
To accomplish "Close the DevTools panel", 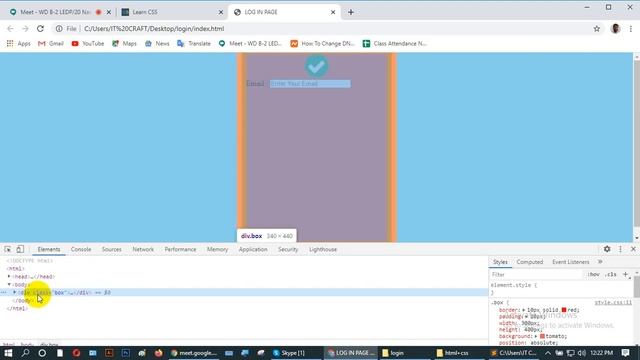I will pyautogui.click(x=633, y=249).
